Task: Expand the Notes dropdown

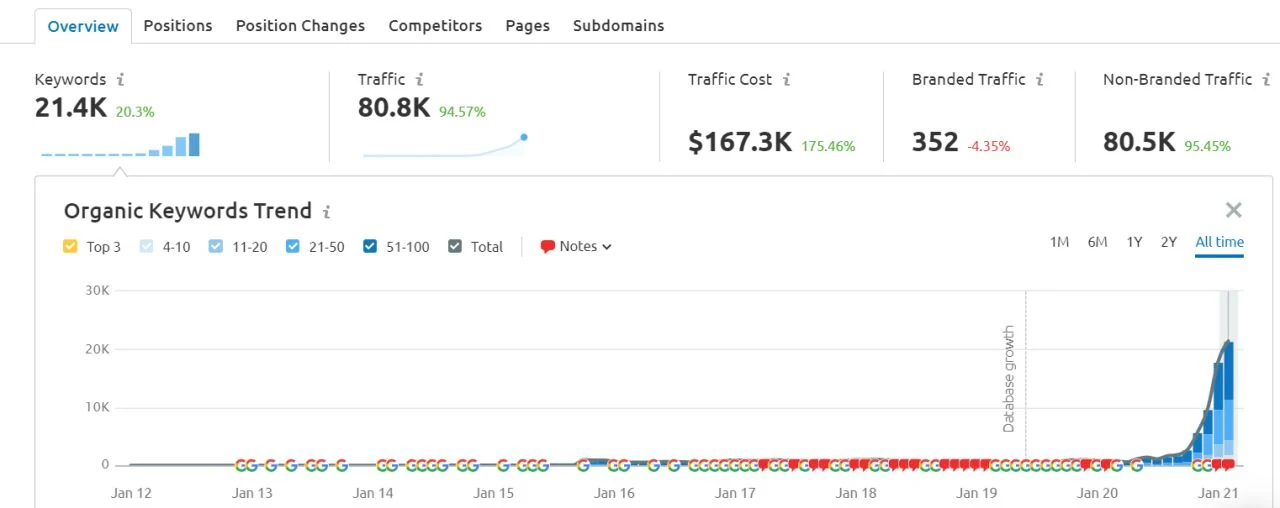Action: click(576, 246)
